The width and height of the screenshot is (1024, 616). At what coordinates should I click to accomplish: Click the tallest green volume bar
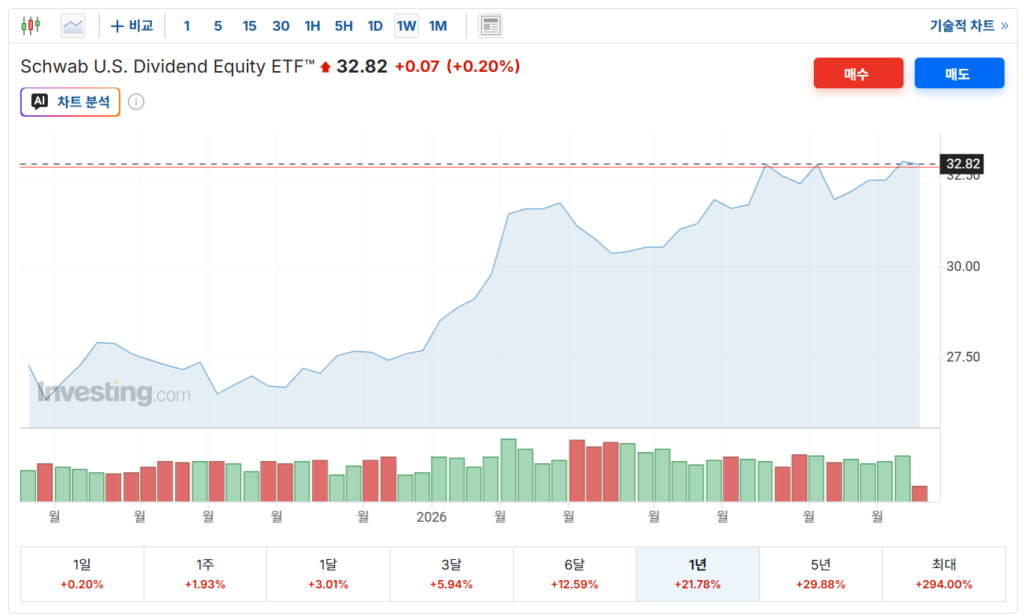tap(508, 470)
